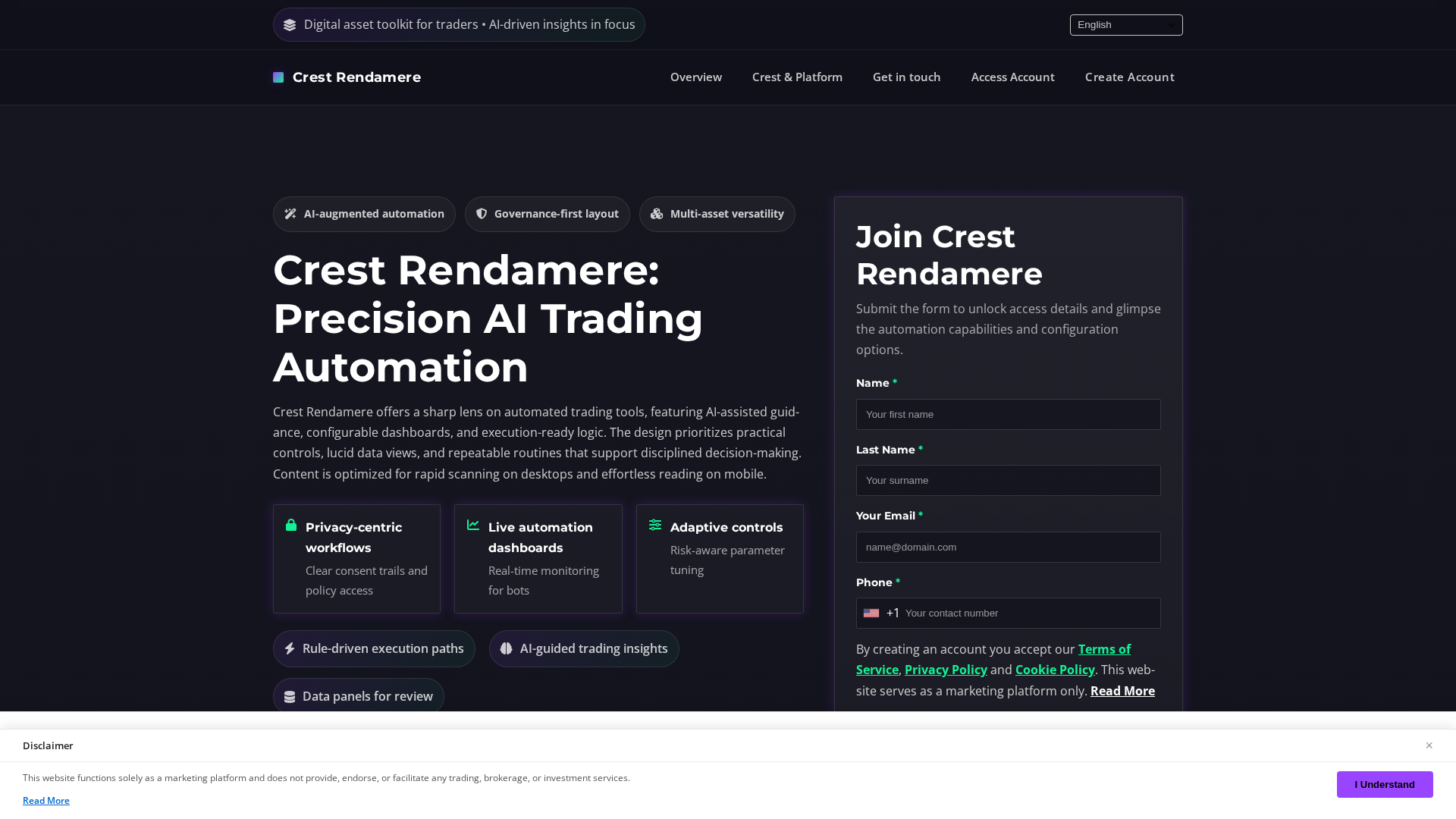Select Create Account in navigation
Image resolution: width=1456 pixels, height=819 pixels.
(1129, 77)
